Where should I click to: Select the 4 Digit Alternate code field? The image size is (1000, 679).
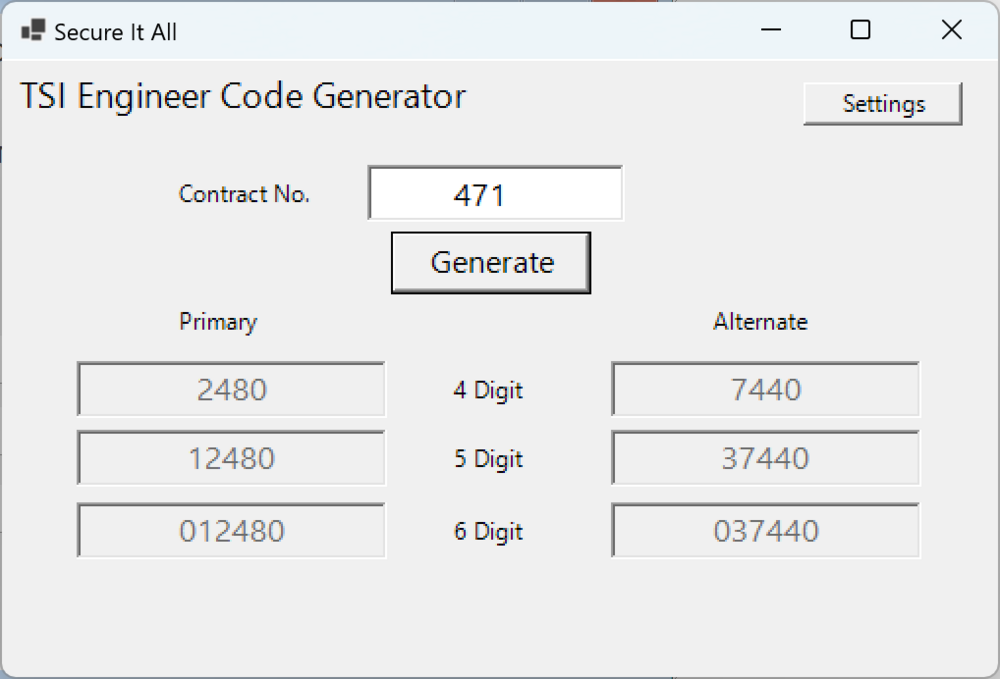click(x=765, y=389)
